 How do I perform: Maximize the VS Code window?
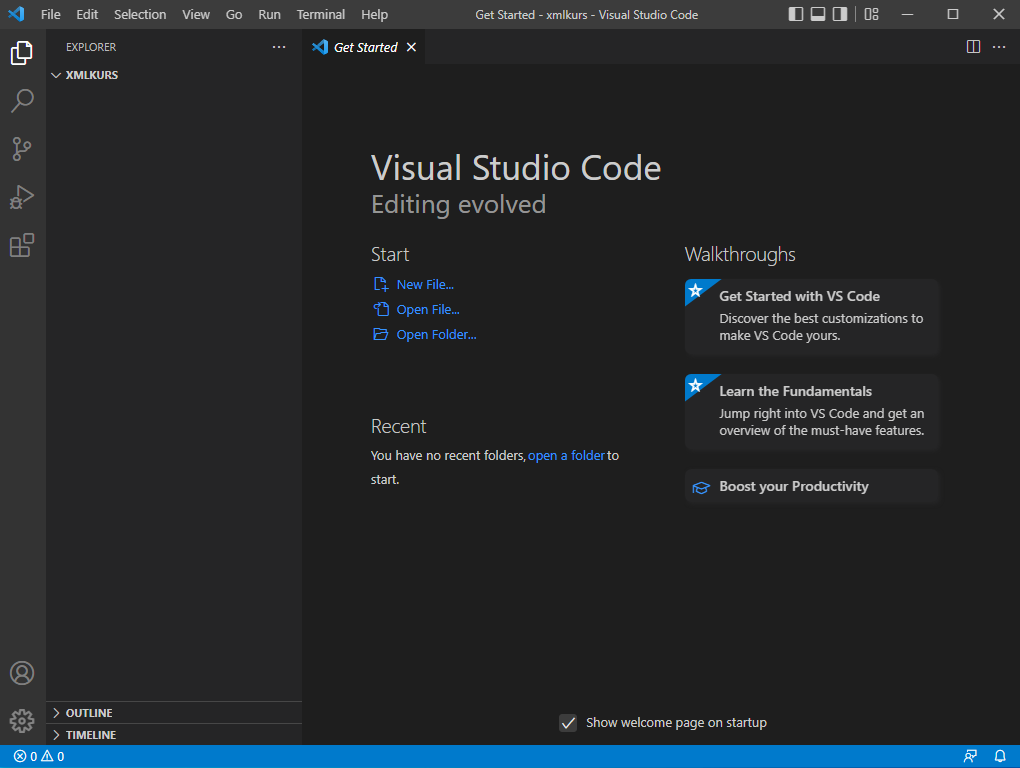[953, 14]
